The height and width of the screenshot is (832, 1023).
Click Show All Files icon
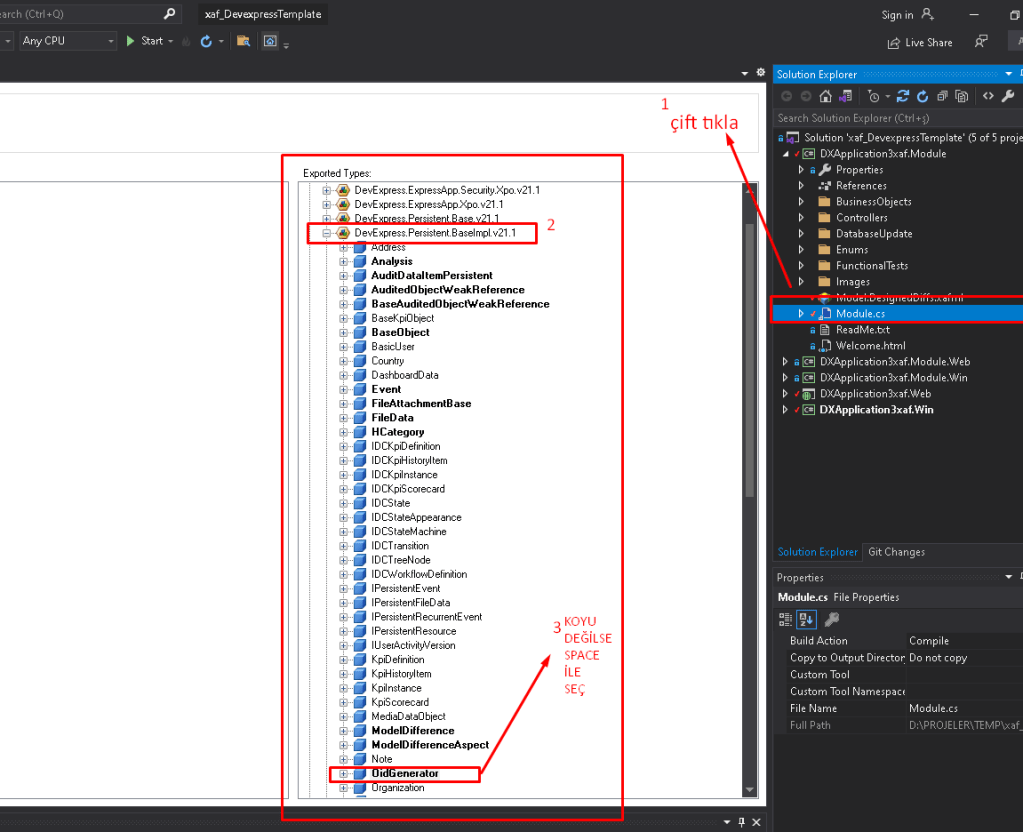962,96
